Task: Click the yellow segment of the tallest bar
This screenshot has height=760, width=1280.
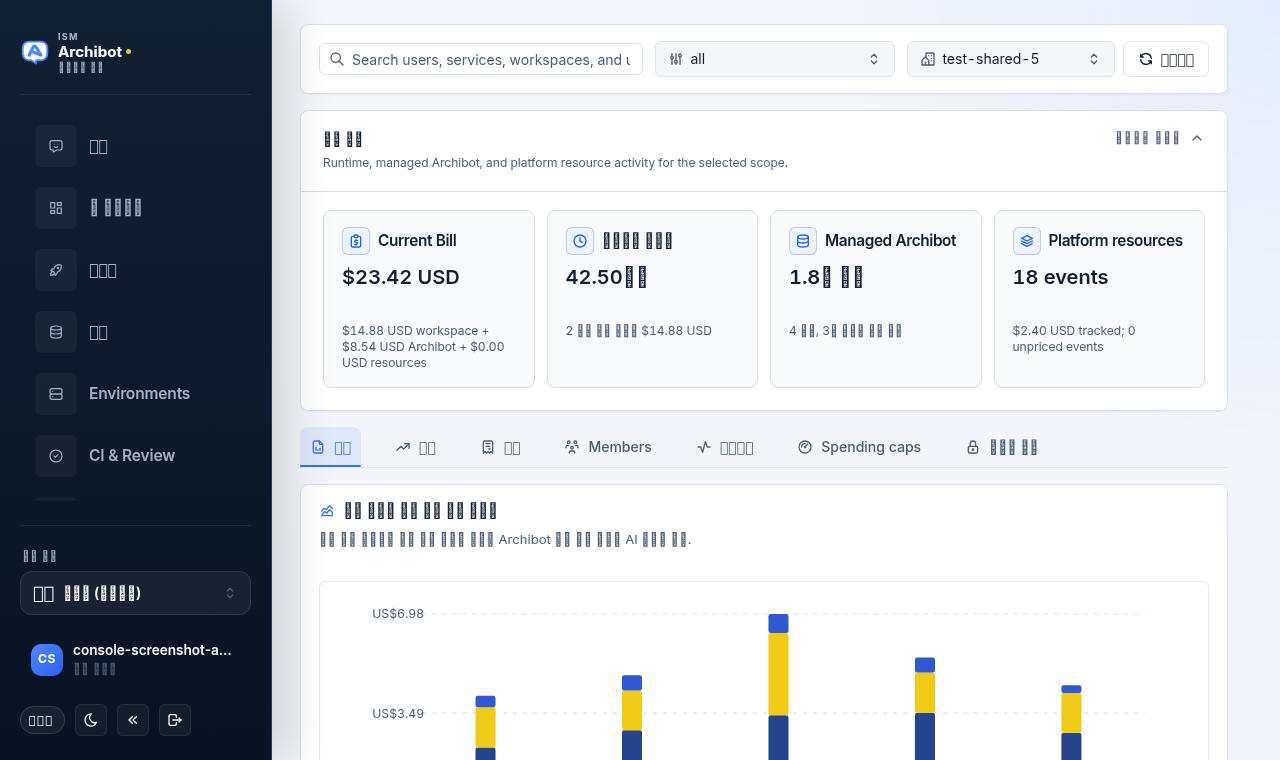Action: [778, 674]
